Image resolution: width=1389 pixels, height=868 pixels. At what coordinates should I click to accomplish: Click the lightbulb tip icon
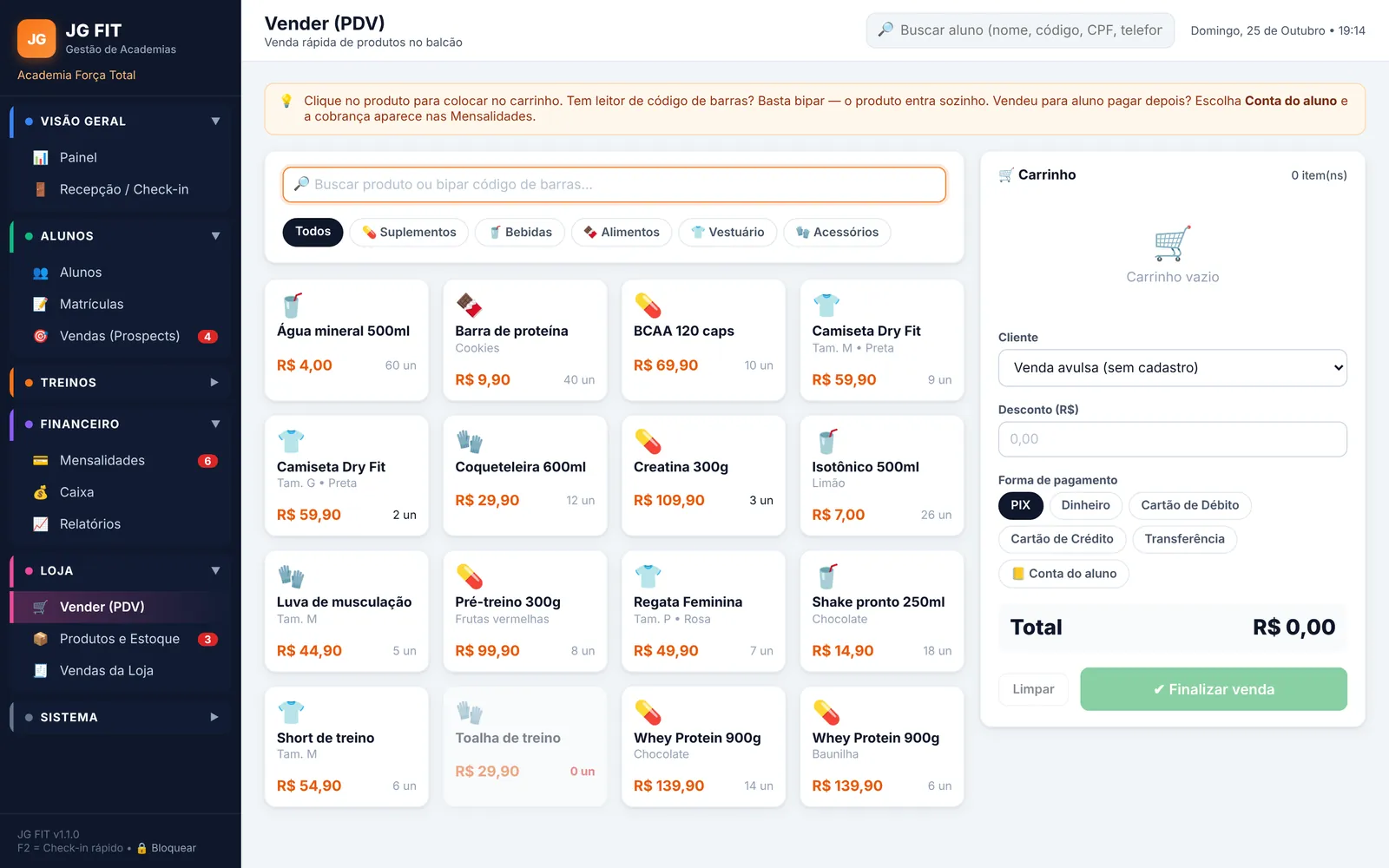pos(286,101)
